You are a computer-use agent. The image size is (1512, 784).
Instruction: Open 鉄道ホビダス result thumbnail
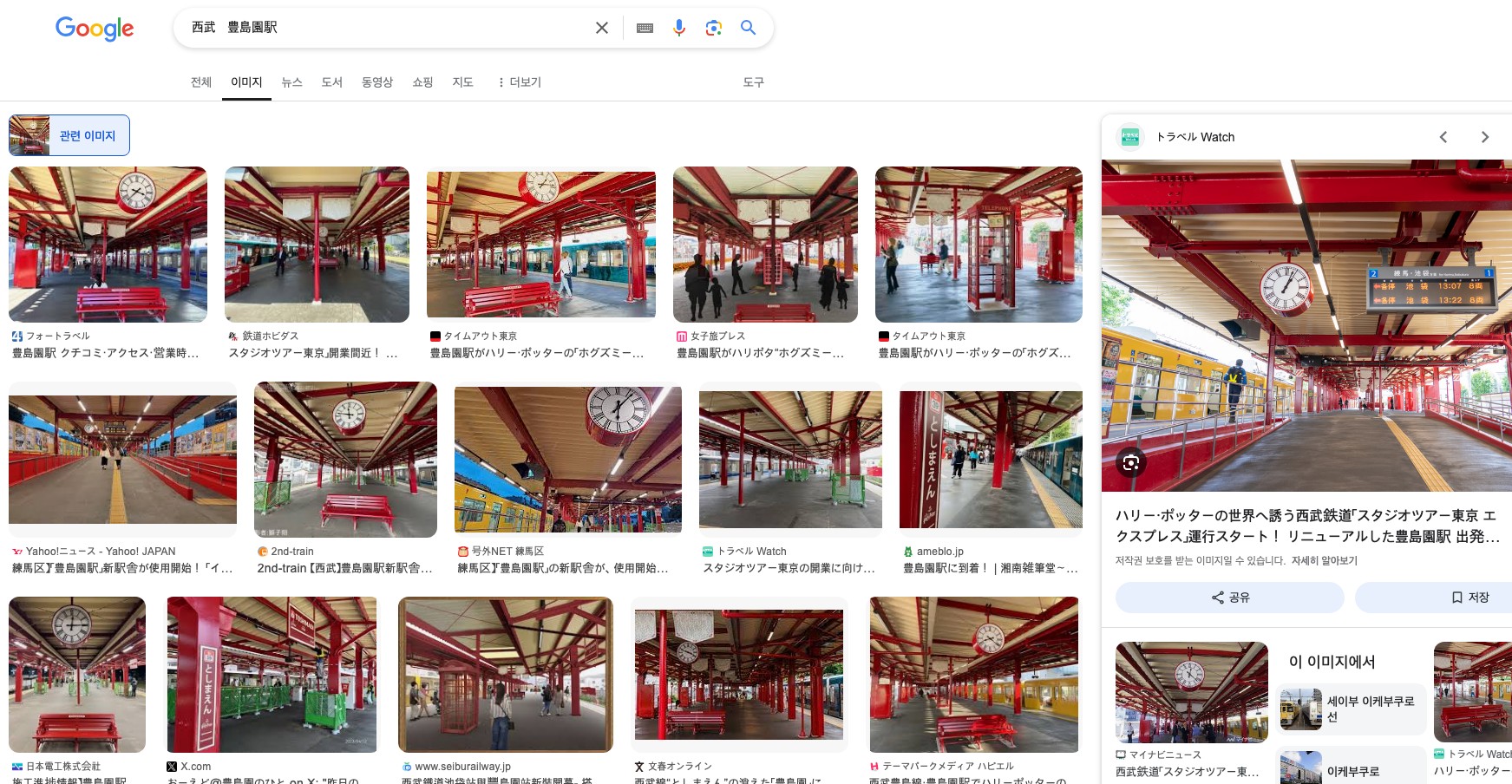317,245
